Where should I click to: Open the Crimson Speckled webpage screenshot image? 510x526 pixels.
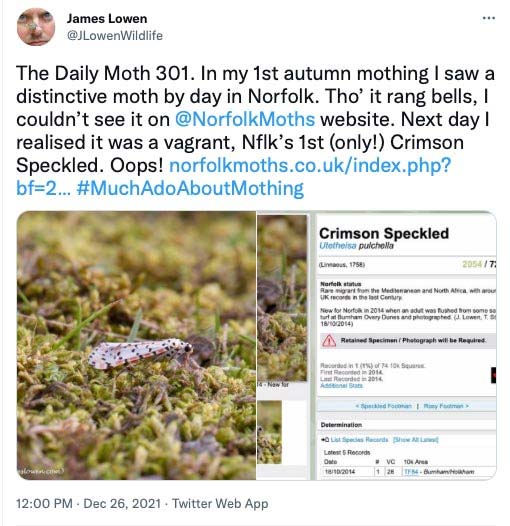click(x=376, y=345)
